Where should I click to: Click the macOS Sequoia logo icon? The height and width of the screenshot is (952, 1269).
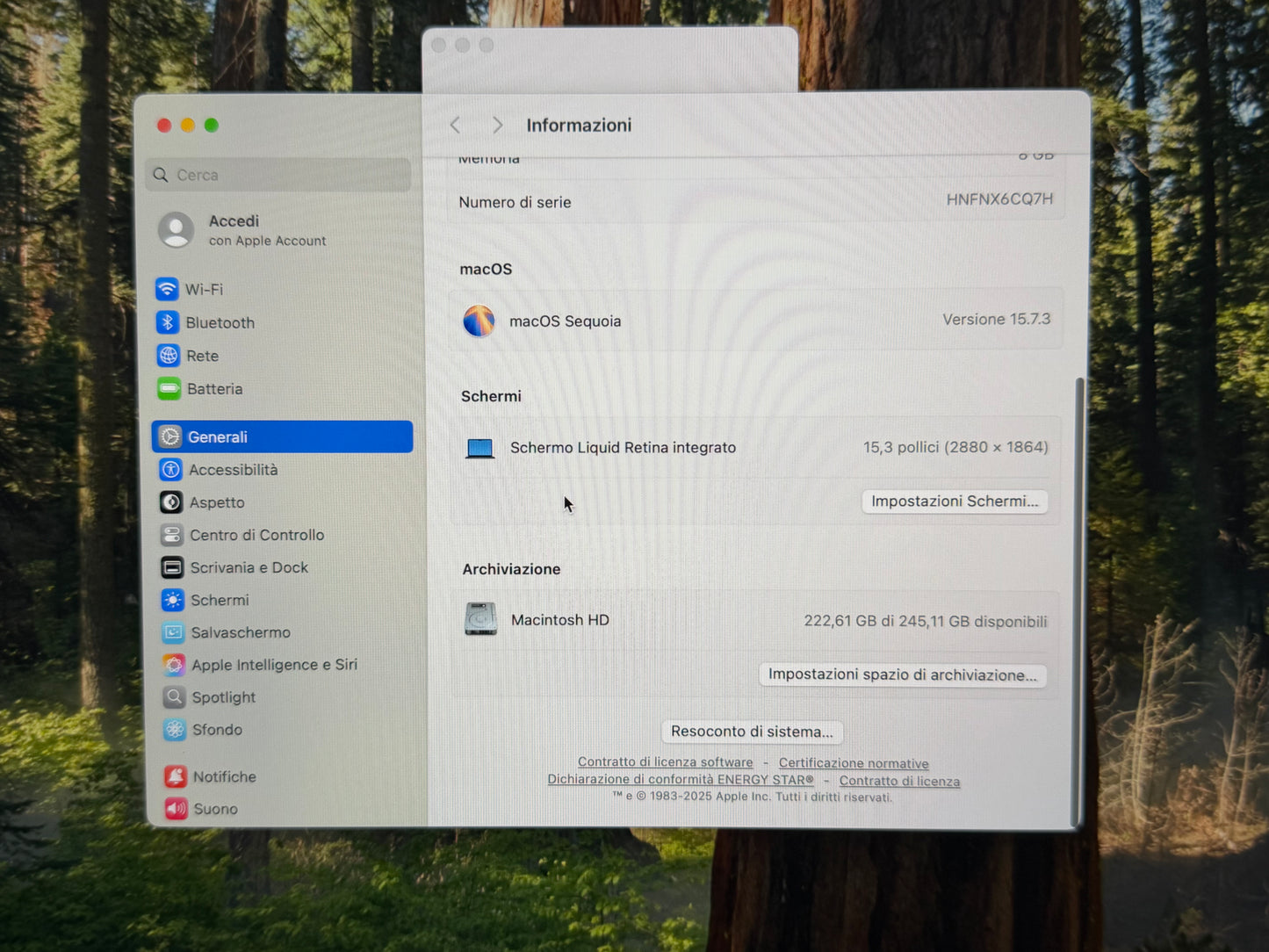pos(479,321)
